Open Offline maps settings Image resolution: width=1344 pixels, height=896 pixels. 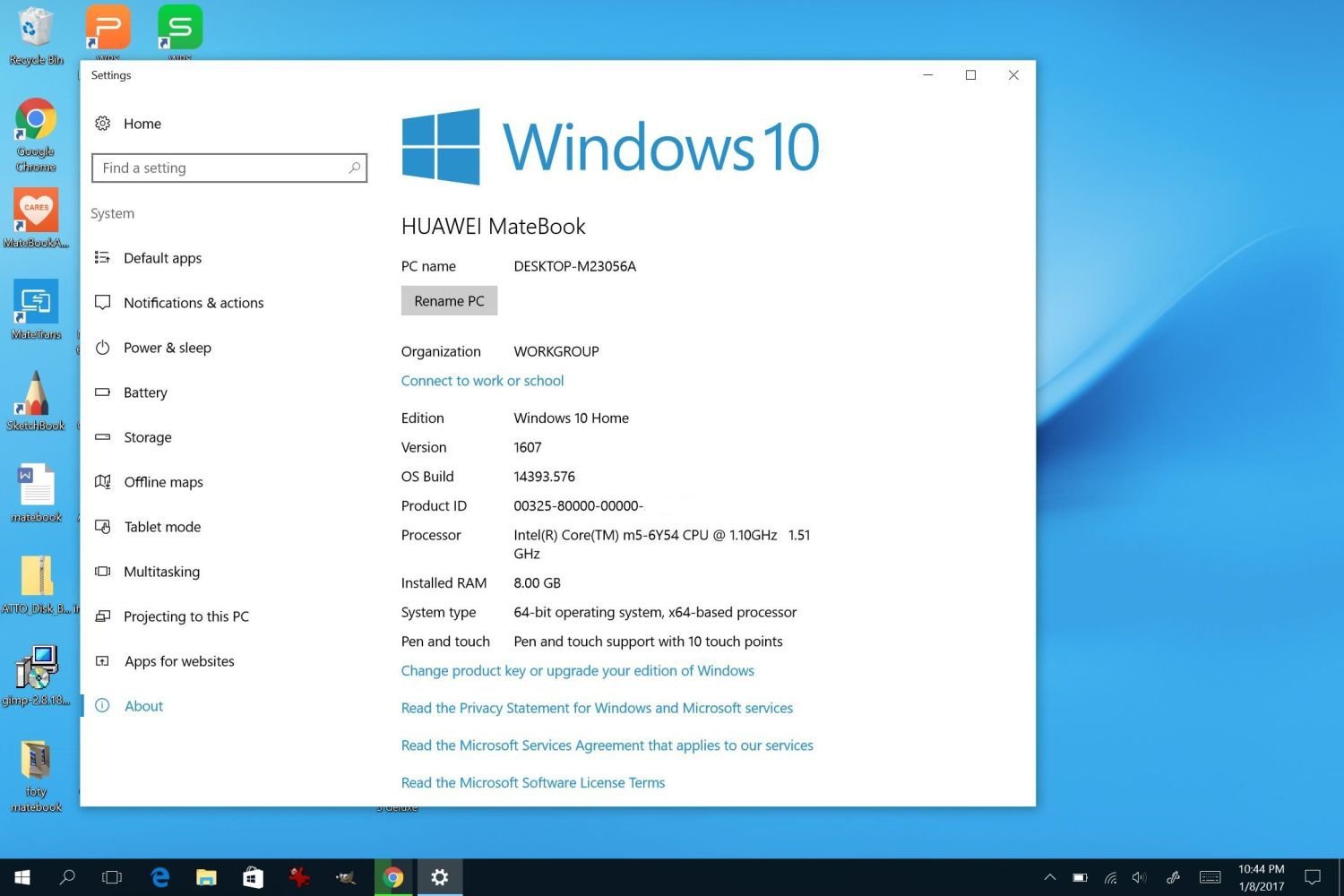pos(163,482)
